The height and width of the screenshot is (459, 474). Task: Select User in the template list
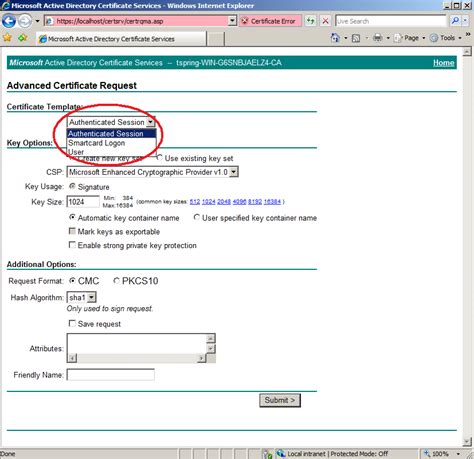(x=111, y=152)
